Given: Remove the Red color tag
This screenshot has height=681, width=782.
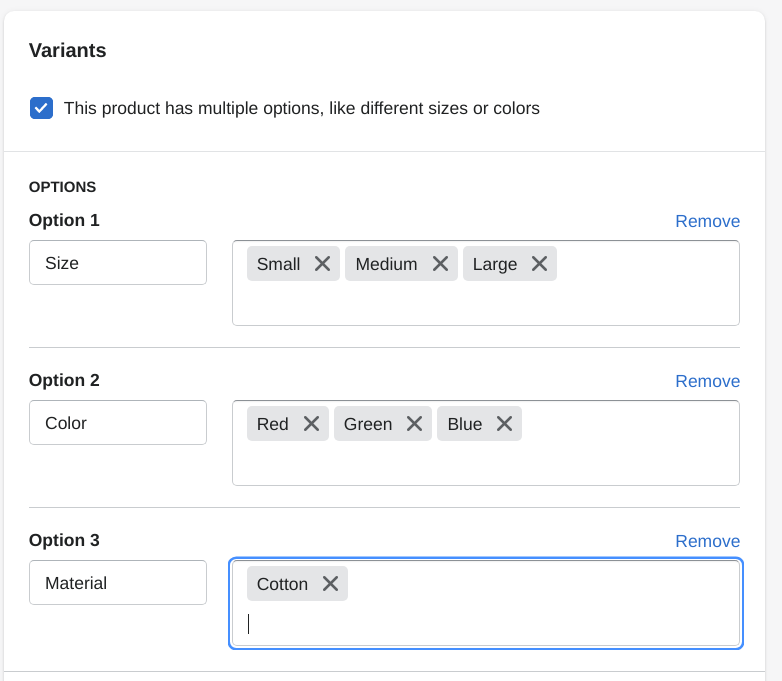Looking at the screenshot, I should tap(311, 424).
